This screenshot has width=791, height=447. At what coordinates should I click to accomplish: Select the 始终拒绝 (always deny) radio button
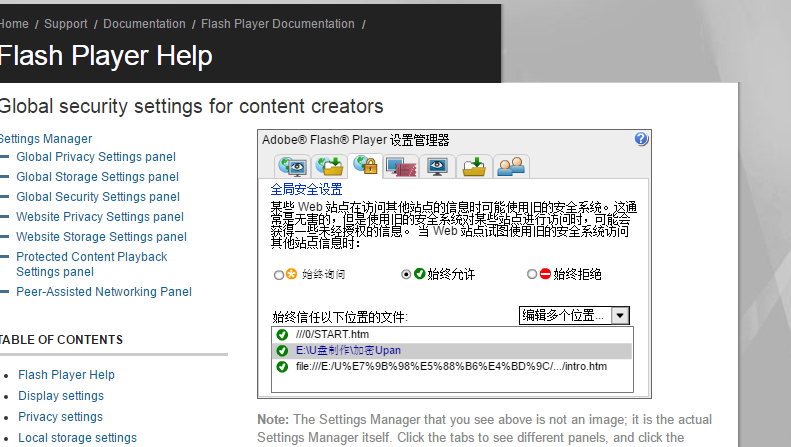[x=532, y=274]
